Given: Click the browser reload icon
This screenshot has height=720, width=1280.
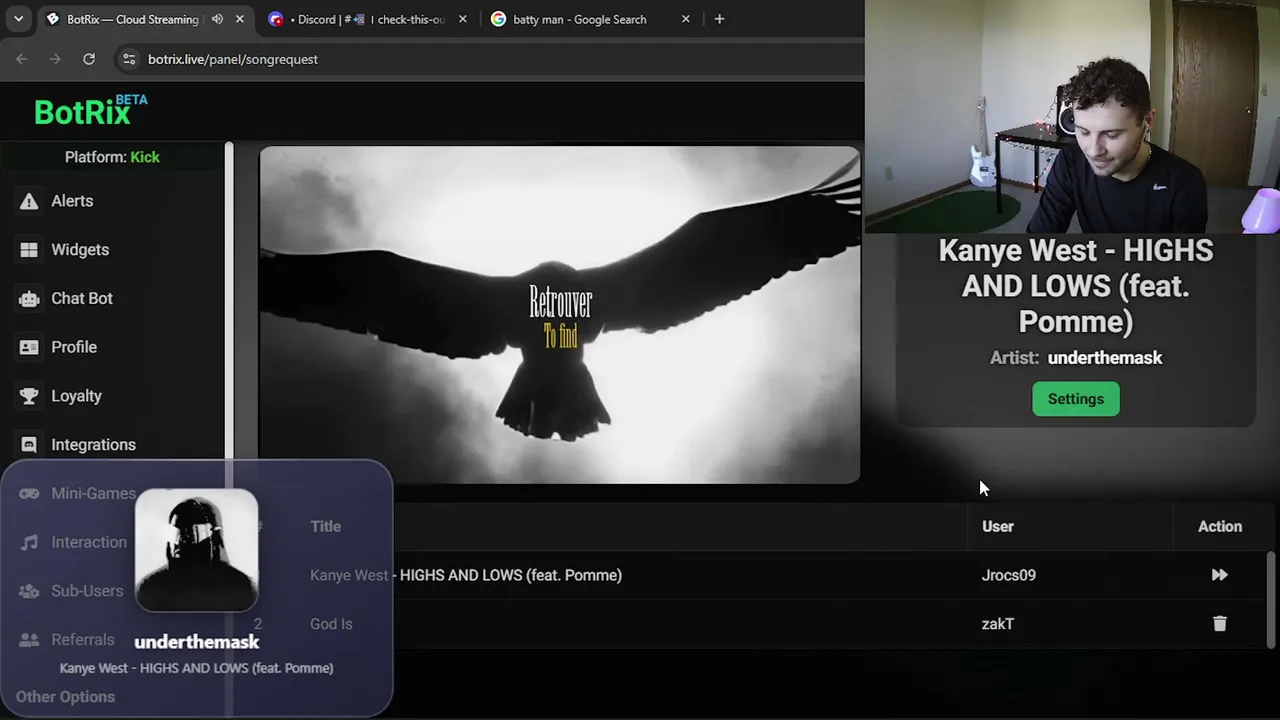Looking at the screenshot, I should tap(89, 59).
